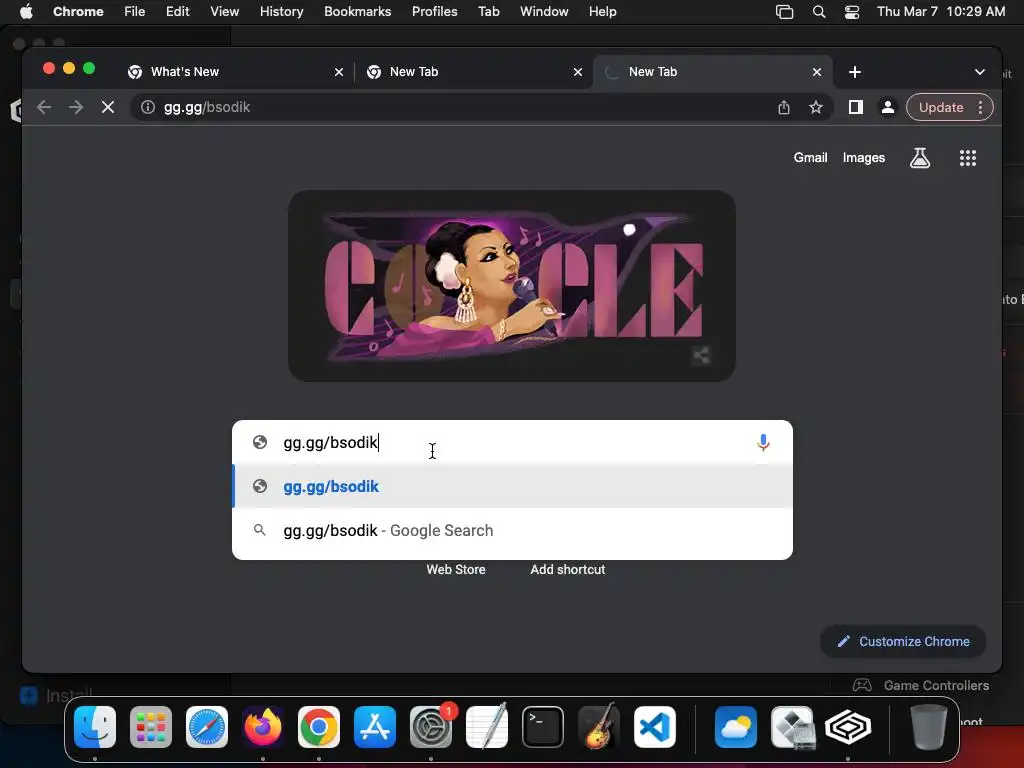Open the Google apps grid
The height and width of the screenshot is (768, 1024).
point(968,157)
